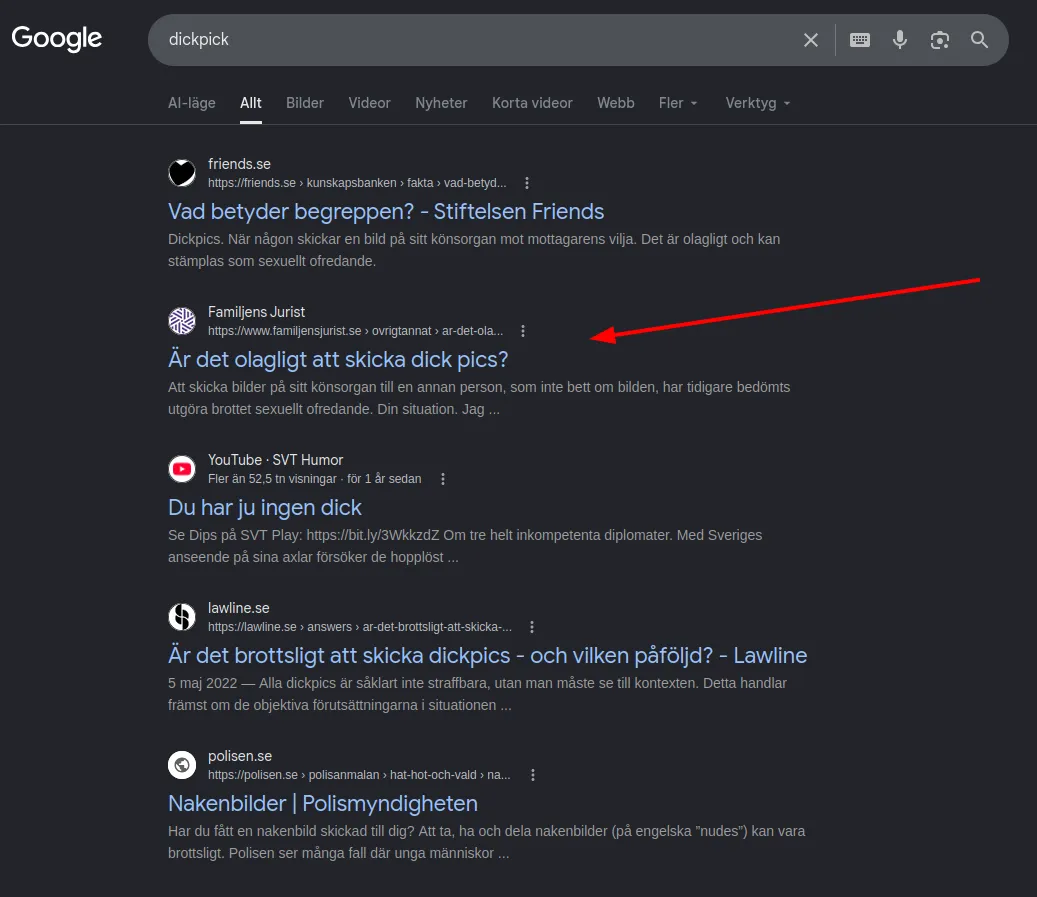Click the YouTube favicon

[x=182, y=469]
